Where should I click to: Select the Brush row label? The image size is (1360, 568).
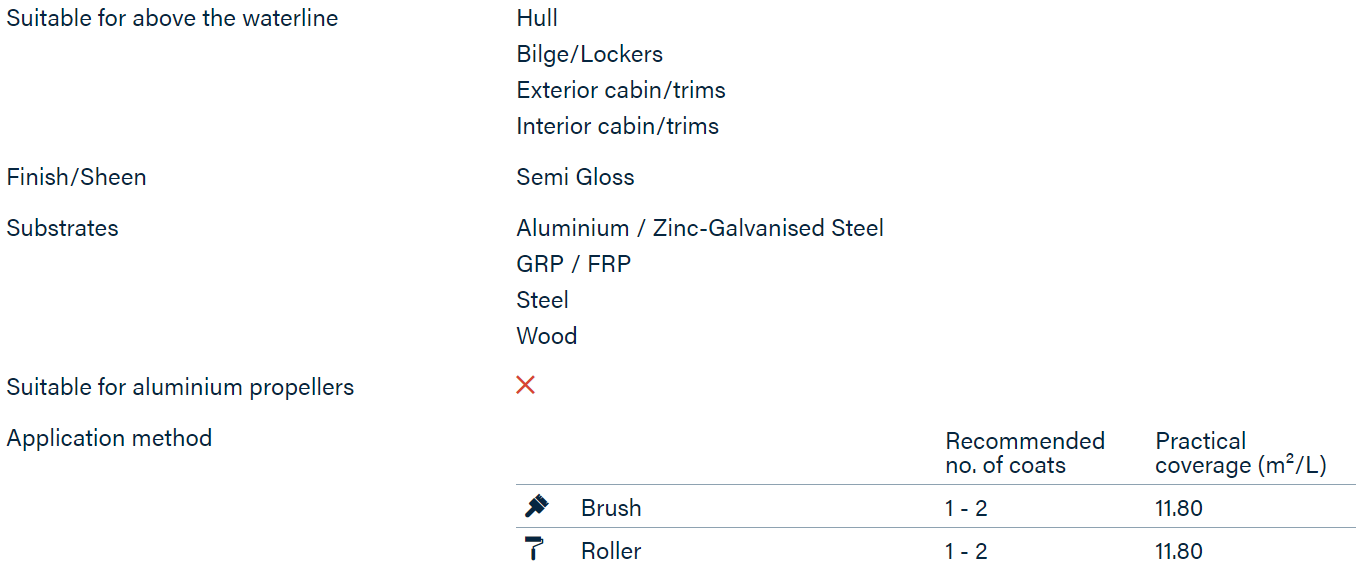point(611,508)
